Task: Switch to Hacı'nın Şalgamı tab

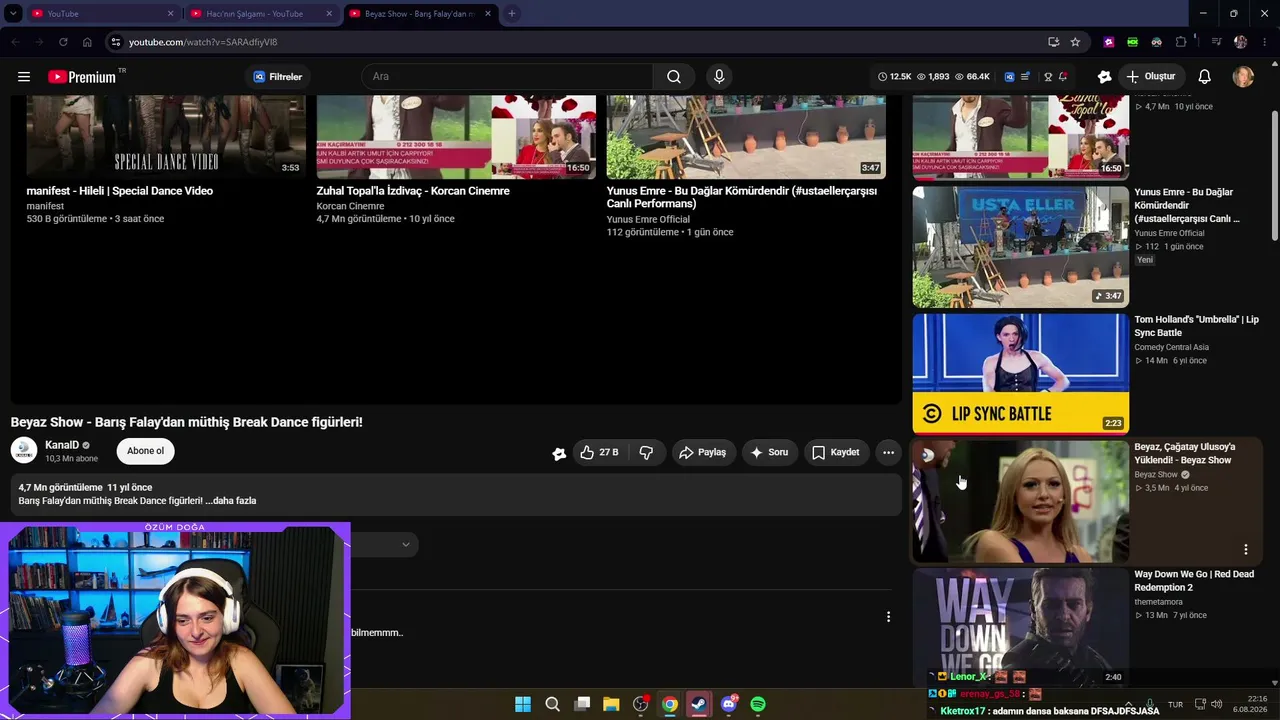Action: click(x=260, y=14)
